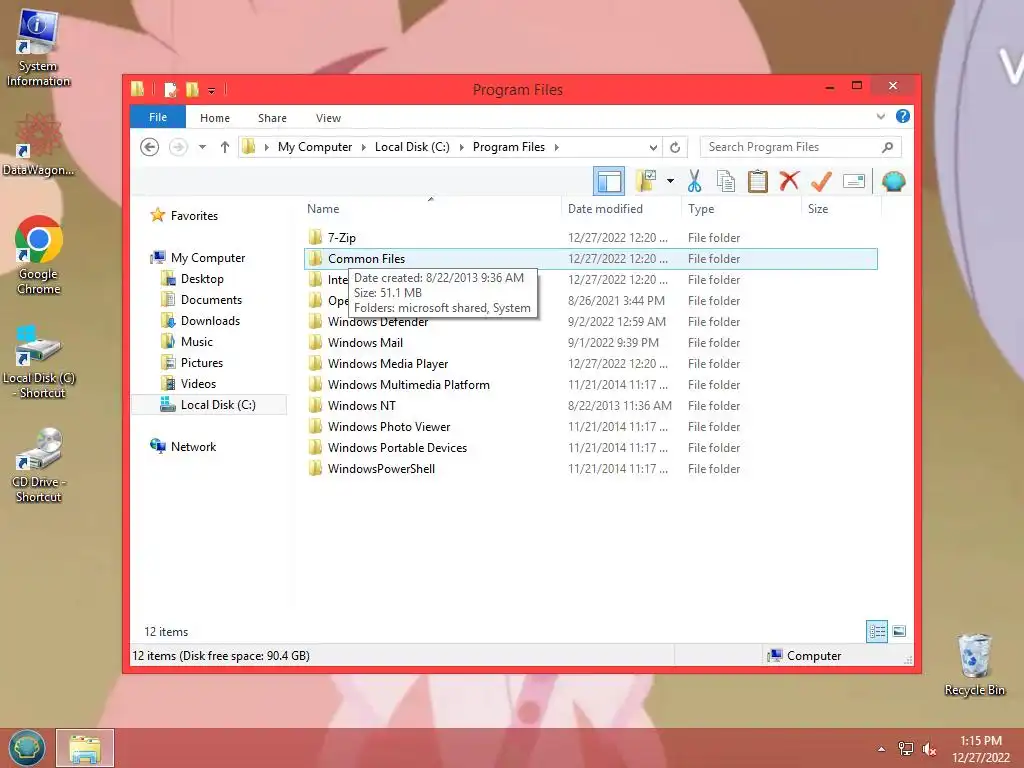
Task: Click the red X Delete icon
Action: point(789,181)
